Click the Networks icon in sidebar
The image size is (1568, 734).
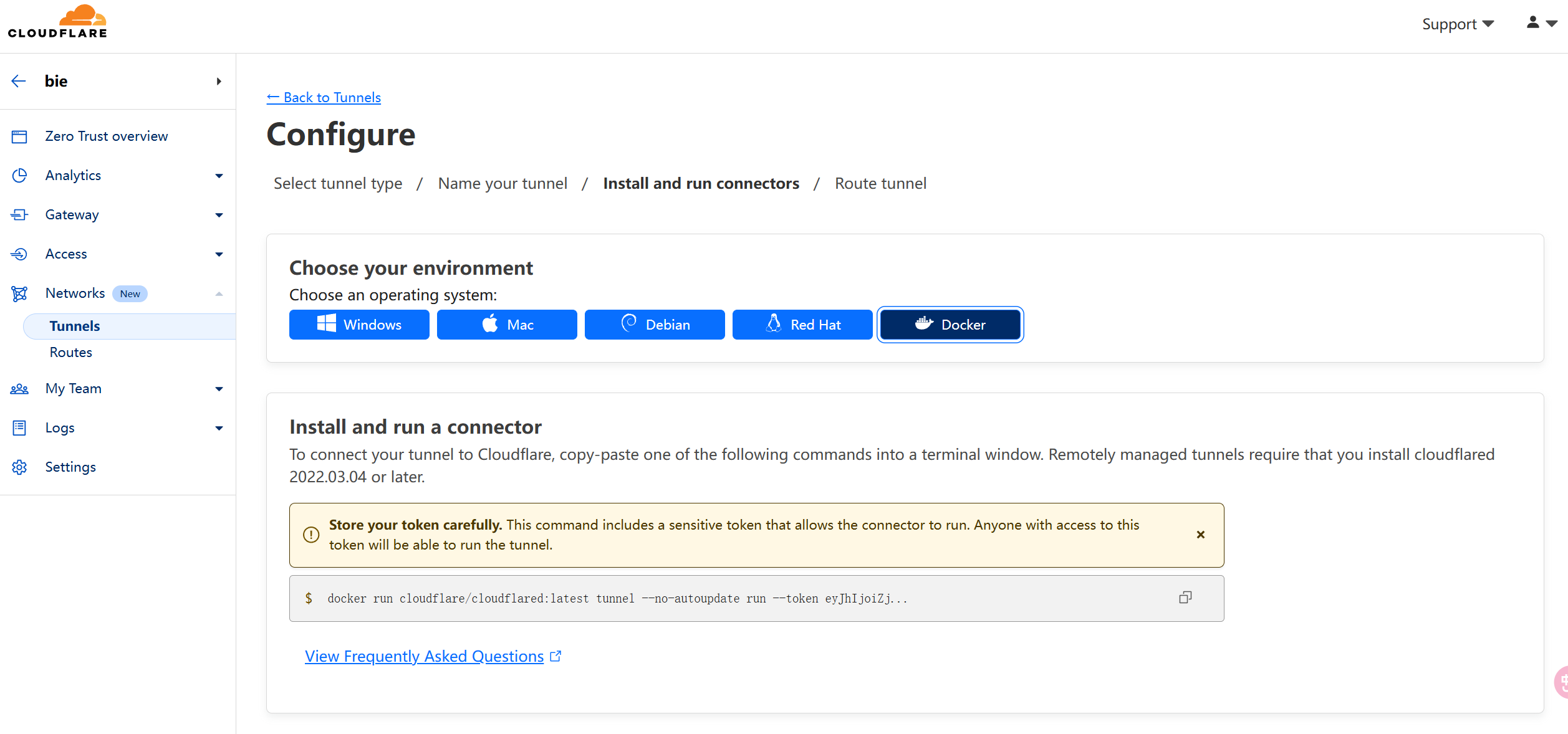19,293
